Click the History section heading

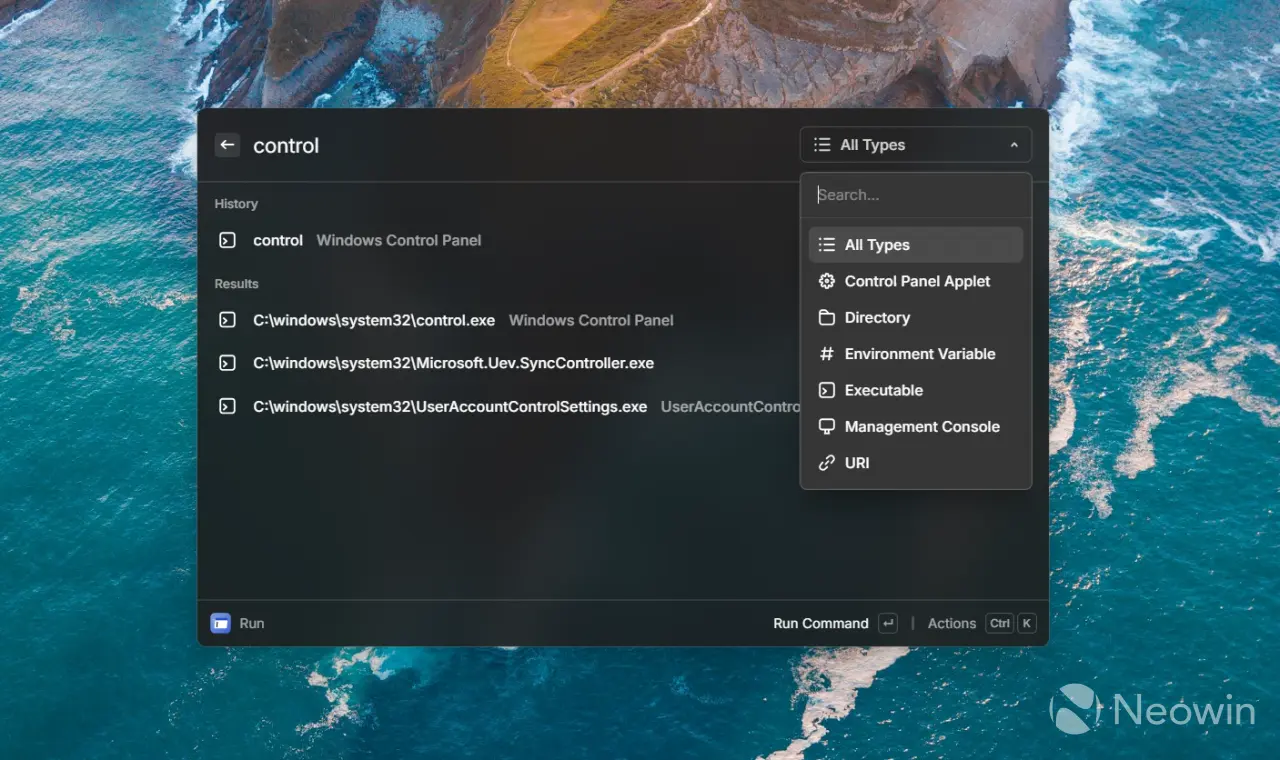point(236,204)
